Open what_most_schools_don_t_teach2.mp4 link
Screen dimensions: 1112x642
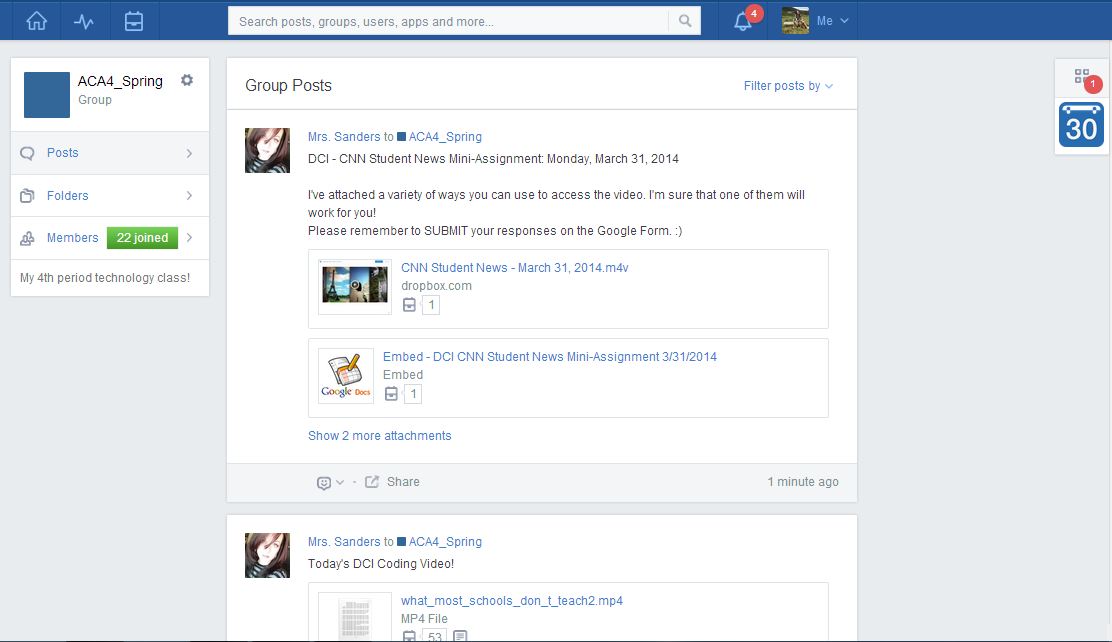[x=512, y=601]
